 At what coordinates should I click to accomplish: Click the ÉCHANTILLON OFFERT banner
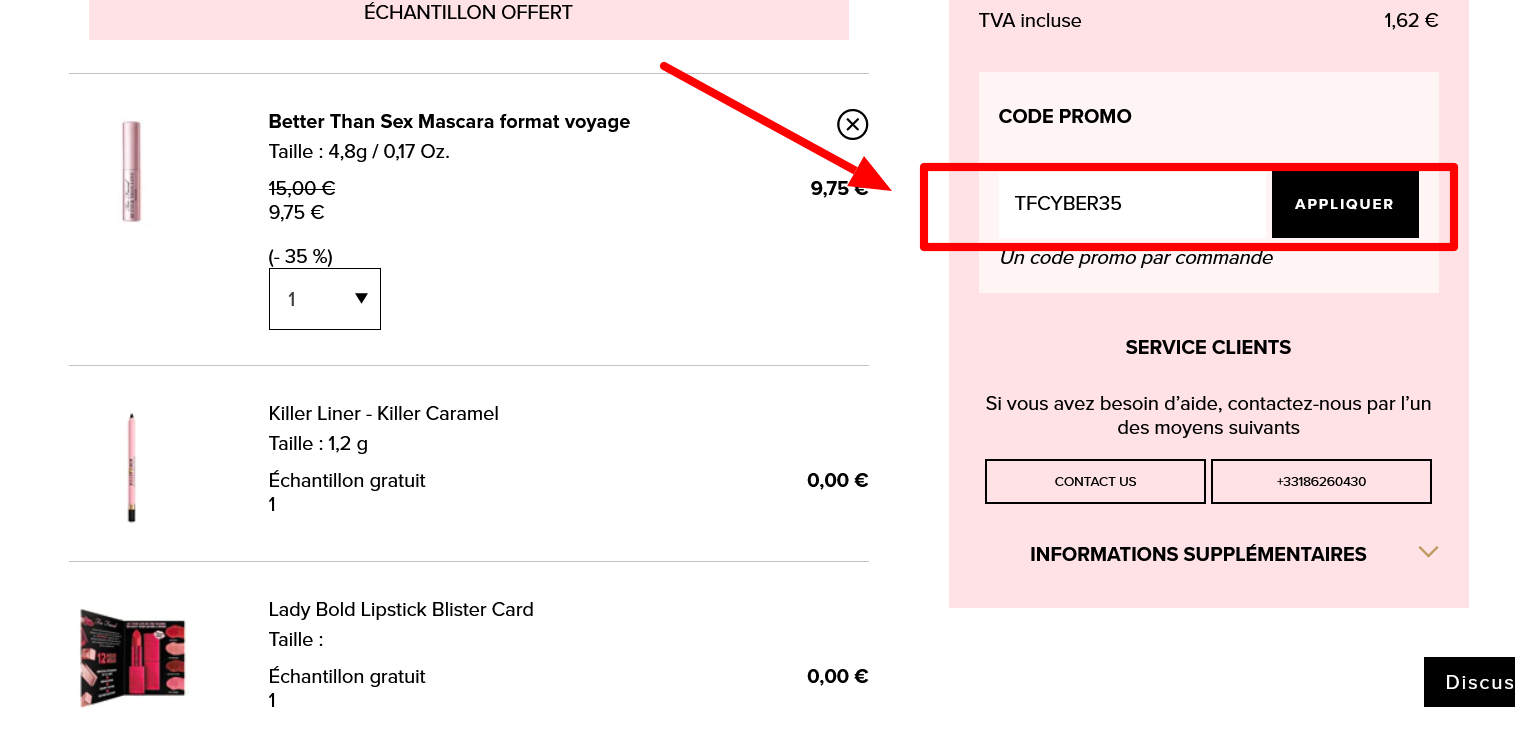click(468, 13)
